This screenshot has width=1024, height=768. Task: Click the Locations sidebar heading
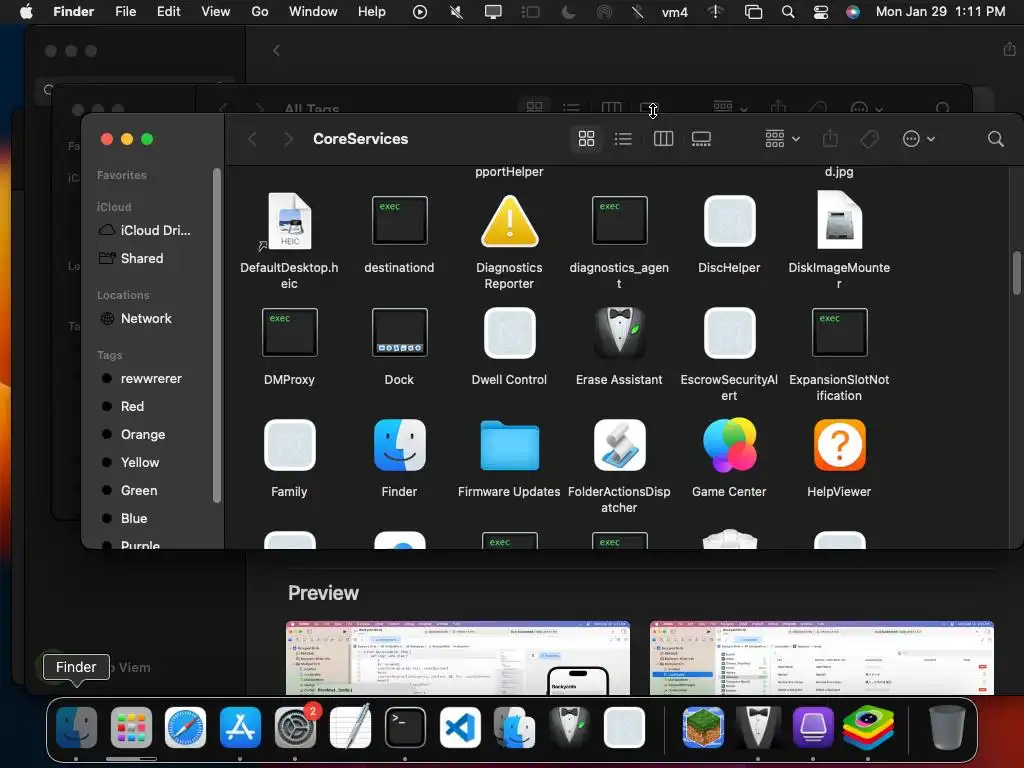coord(123,295)
